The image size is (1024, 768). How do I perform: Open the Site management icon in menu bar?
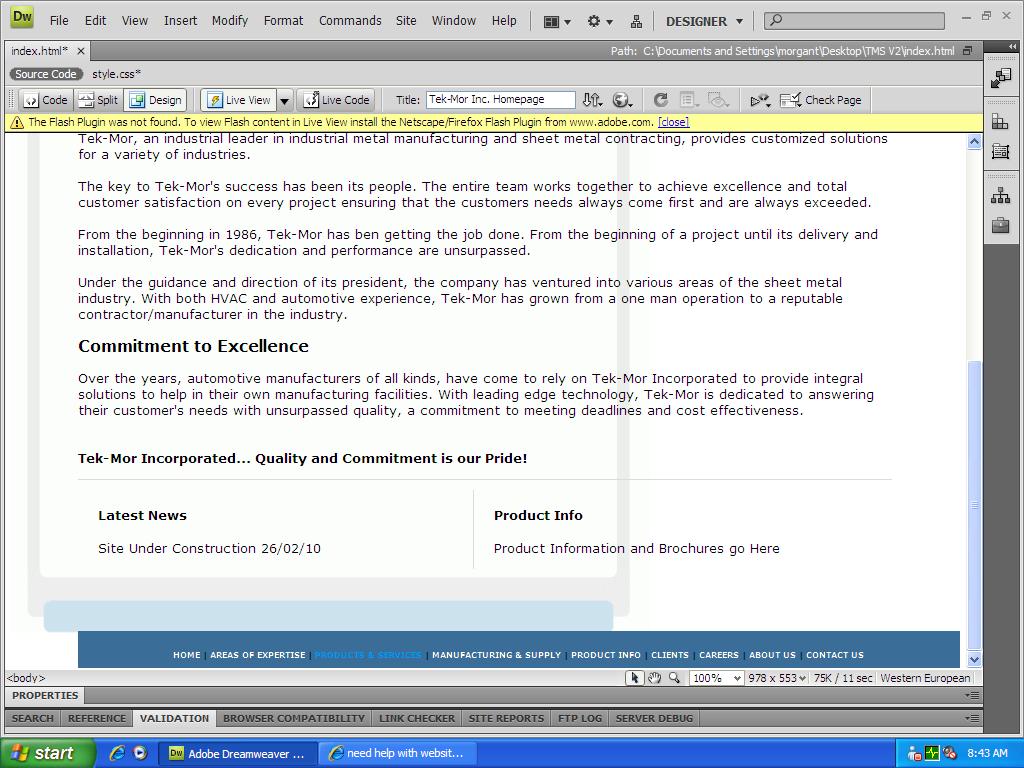636,22
